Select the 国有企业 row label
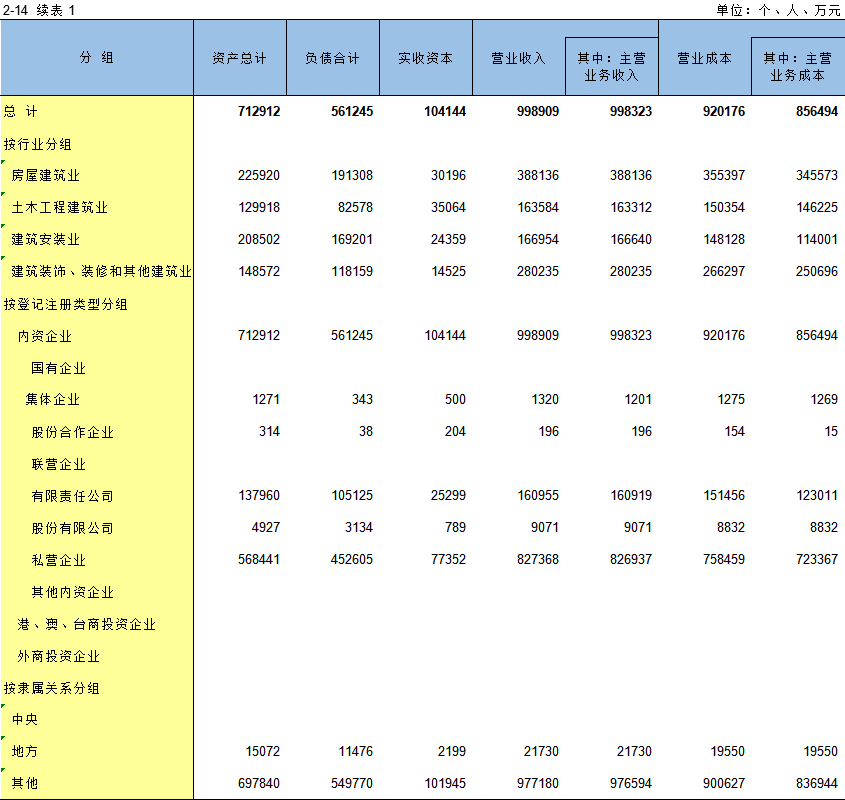The width and height of the screenshot is (845, 800). click(x=58, y=368)
